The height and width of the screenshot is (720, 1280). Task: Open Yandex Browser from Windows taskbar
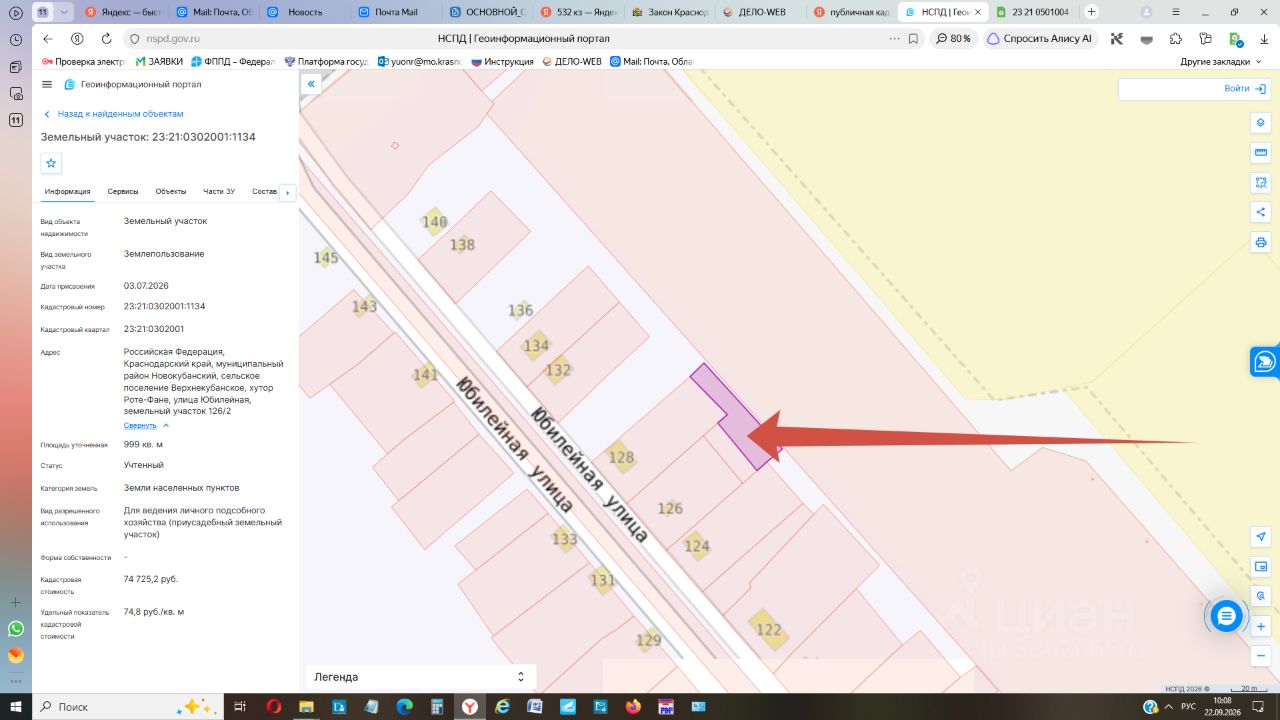[469, 706]
